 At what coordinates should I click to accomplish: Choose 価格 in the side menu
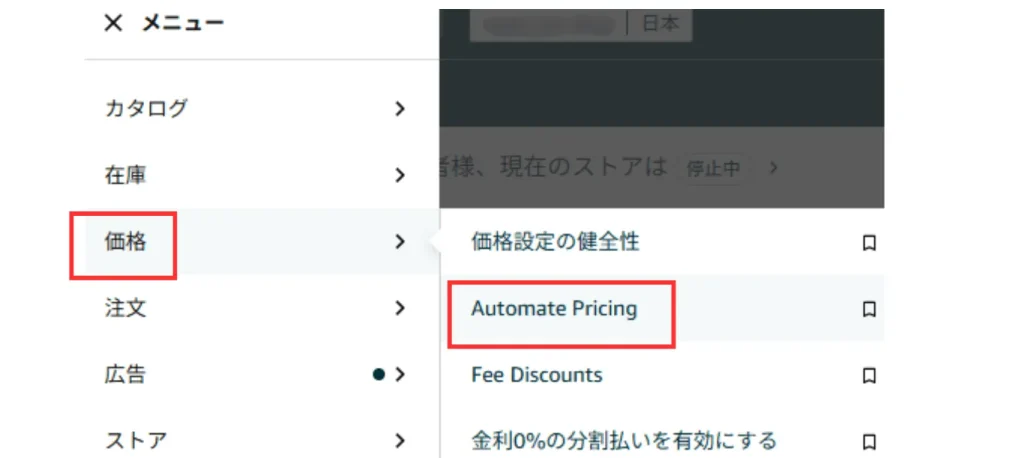click(x=126, y=241)
